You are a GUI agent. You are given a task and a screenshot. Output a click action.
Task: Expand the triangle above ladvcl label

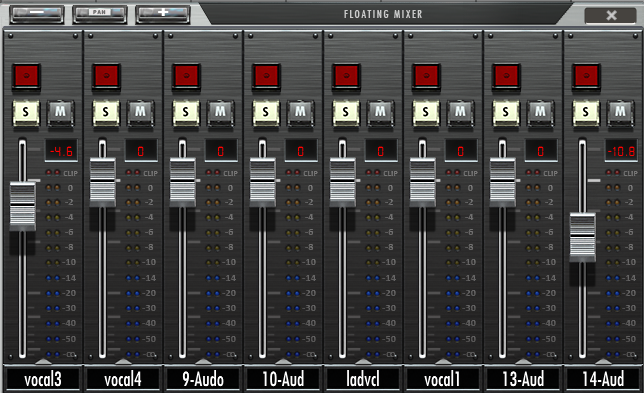[x=363, y=361]
